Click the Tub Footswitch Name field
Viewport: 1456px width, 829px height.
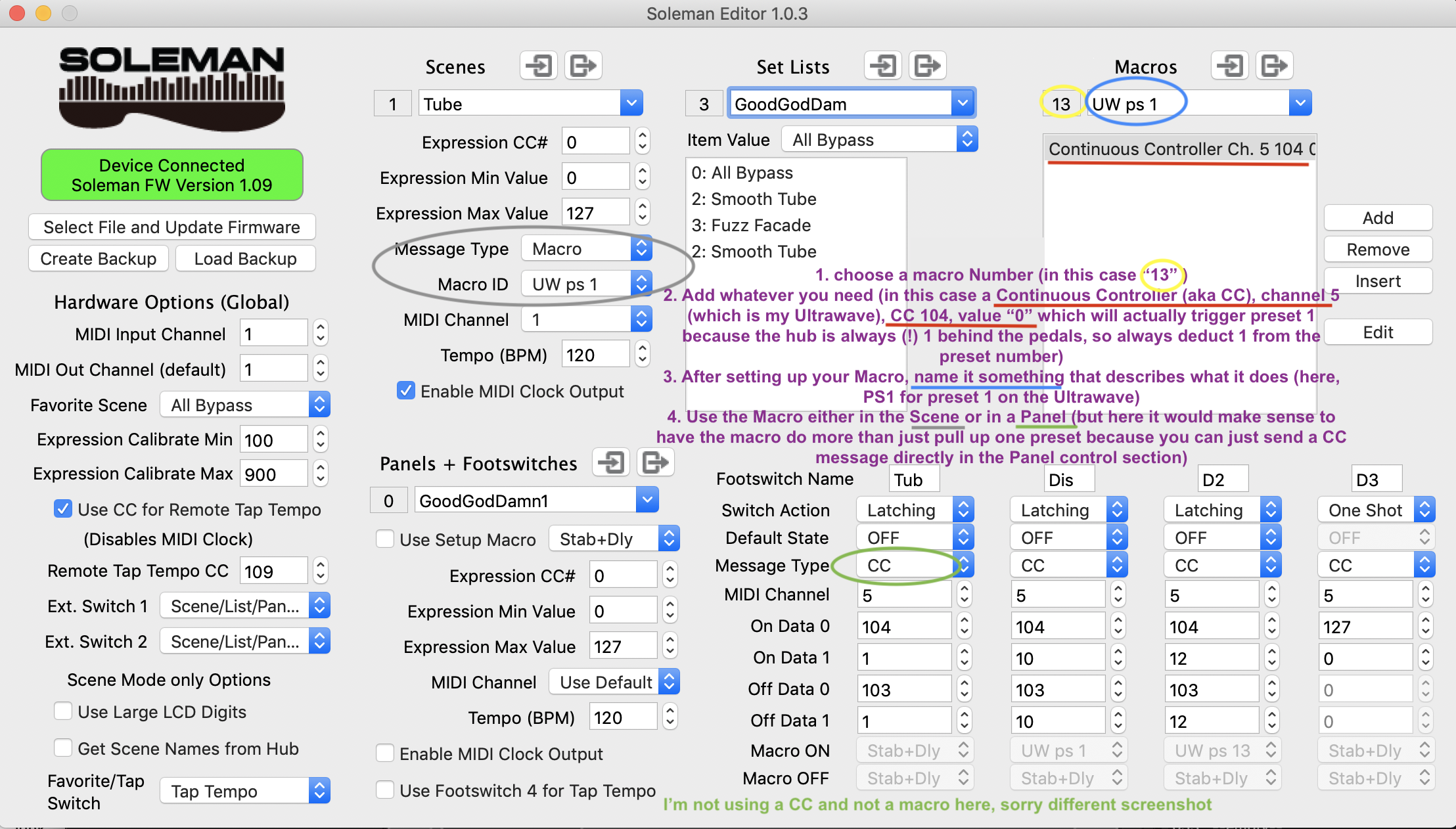(915, 479)
